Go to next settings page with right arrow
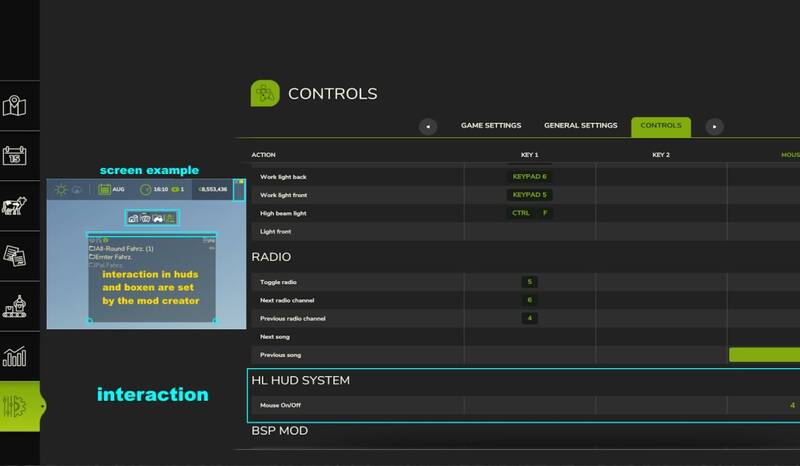This screenshot has height=466, width=800. [714, 126]
